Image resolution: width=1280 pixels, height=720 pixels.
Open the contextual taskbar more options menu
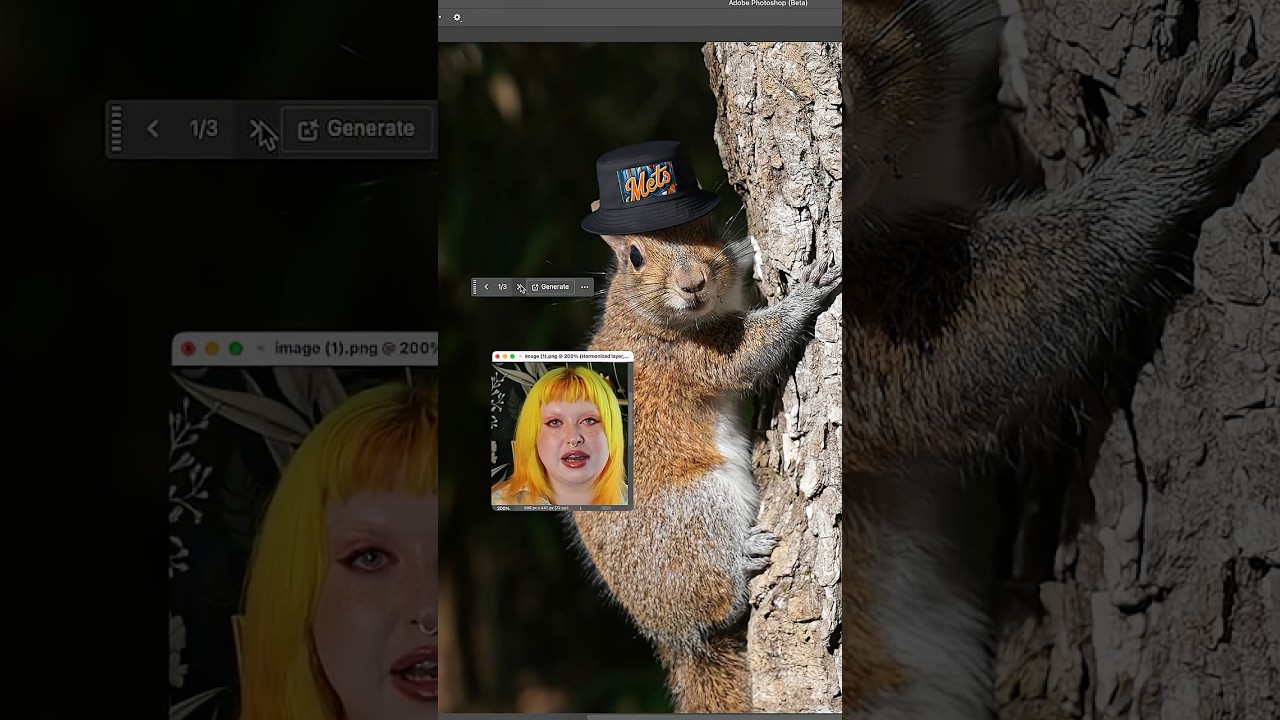(x=585, y=287)
